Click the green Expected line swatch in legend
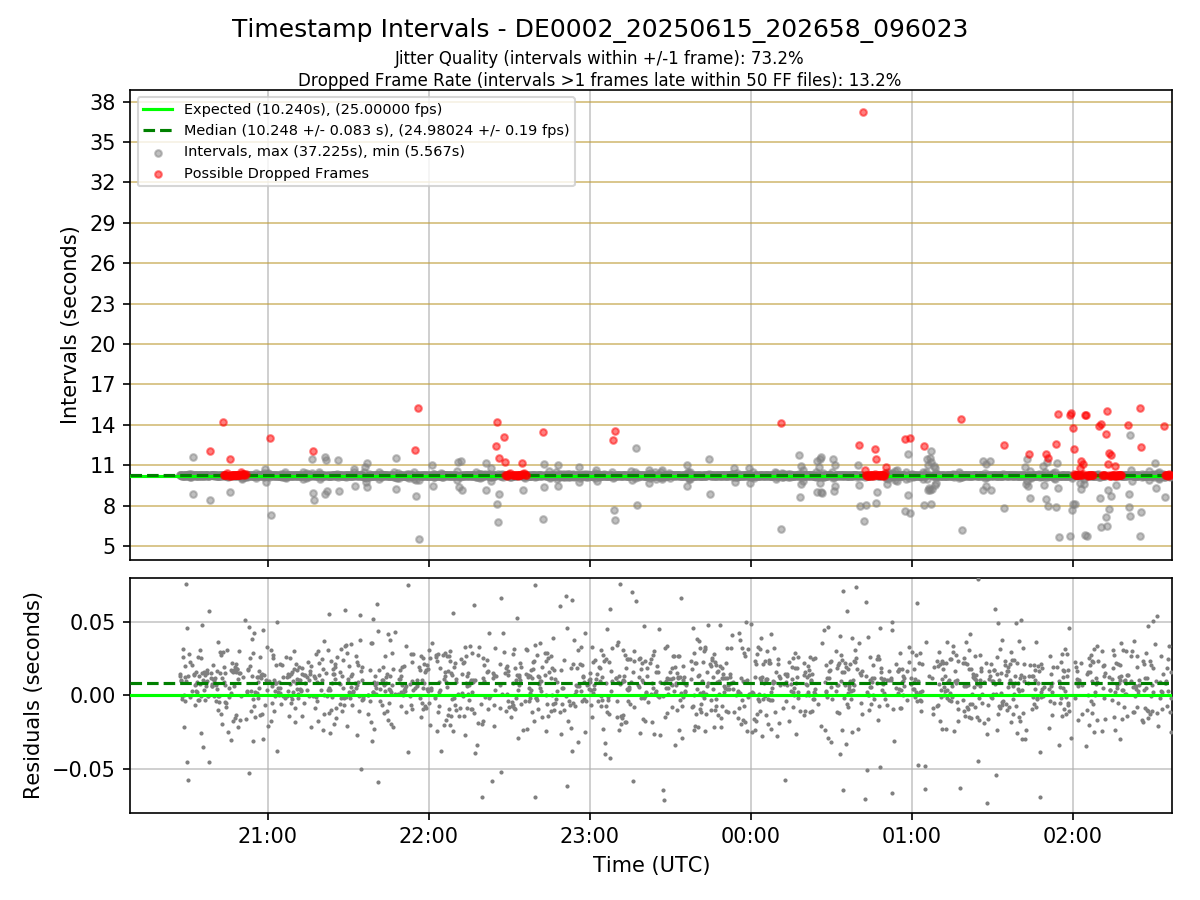1200x900 pixels. [158, 109]
